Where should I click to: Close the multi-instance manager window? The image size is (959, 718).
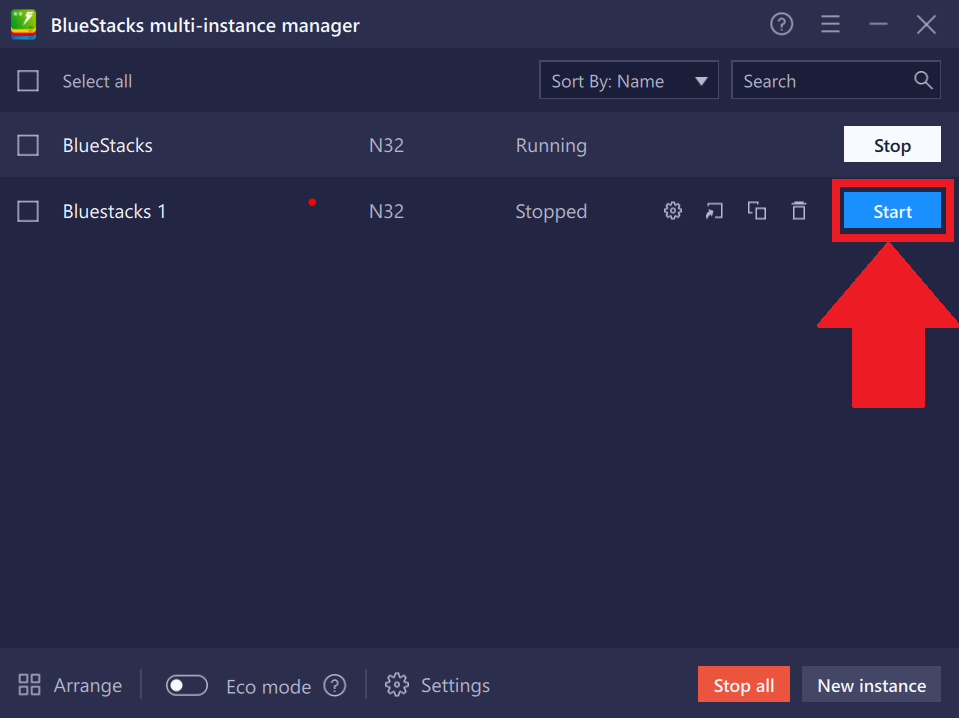point(926,24)
